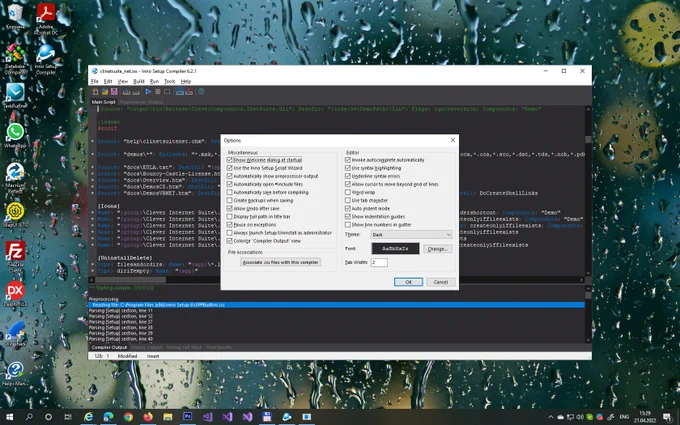Open the Theme dropdown set to Dark

(x=411, y=235)
